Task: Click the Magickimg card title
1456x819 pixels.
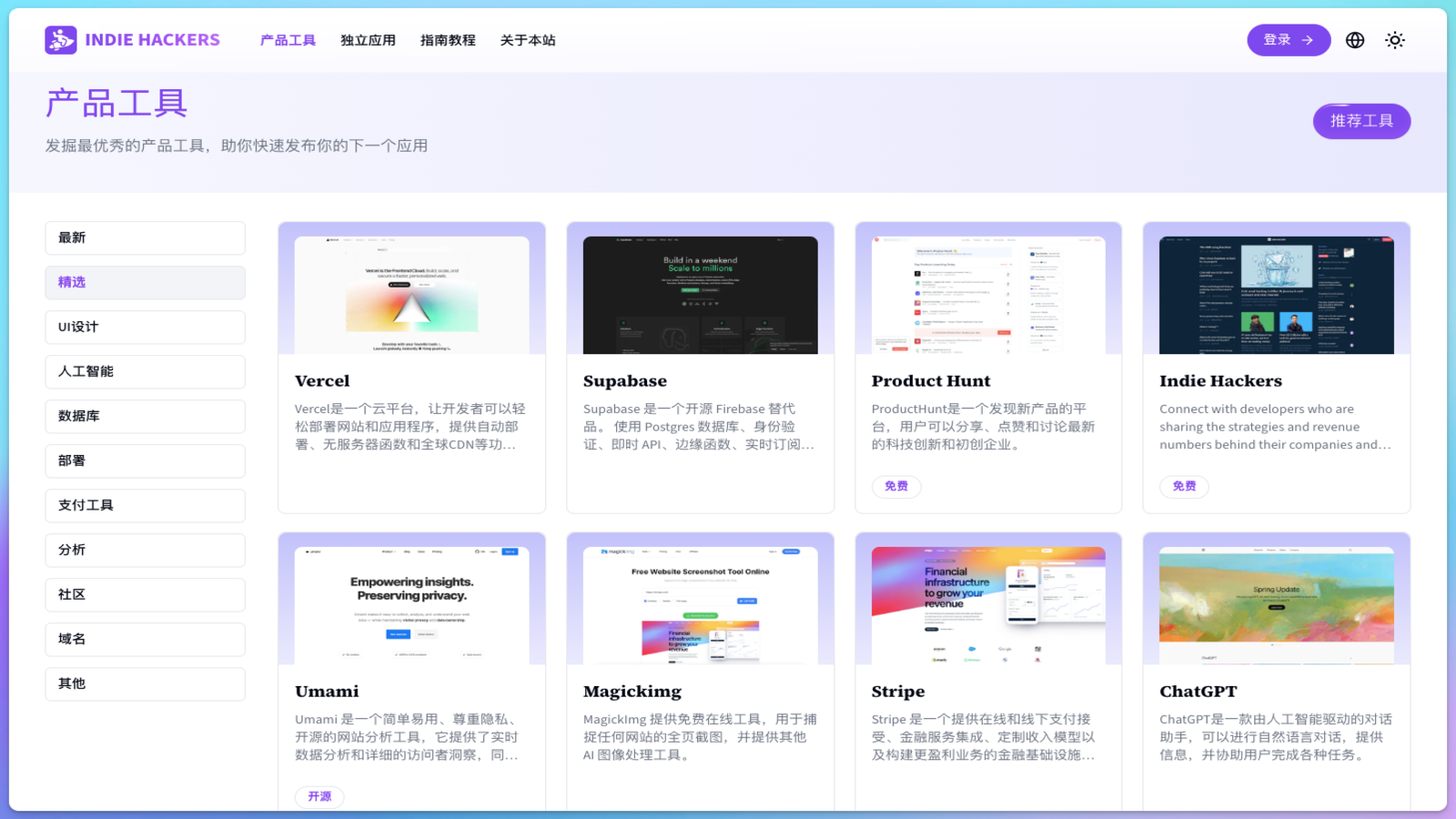Action: coord(632,692)
